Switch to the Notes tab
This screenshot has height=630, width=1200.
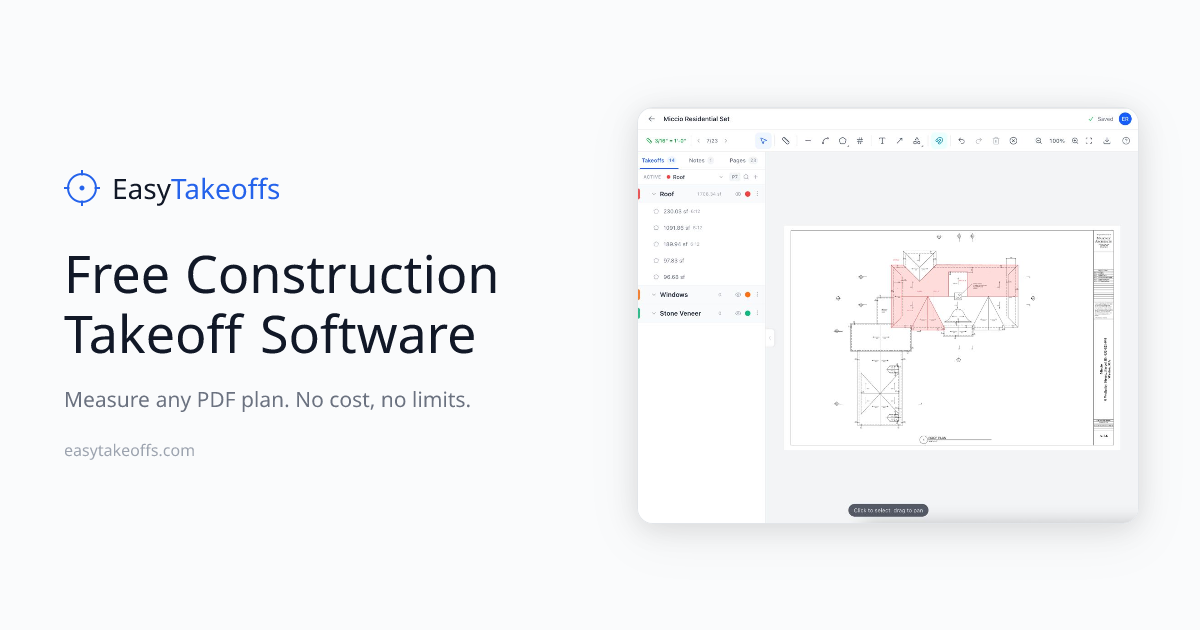coord(698,160)
